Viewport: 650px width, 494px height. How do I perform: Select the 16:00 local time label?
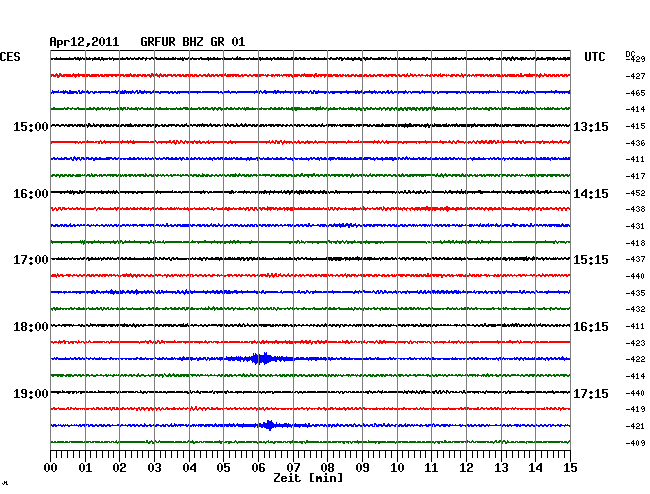coord(31,194)
